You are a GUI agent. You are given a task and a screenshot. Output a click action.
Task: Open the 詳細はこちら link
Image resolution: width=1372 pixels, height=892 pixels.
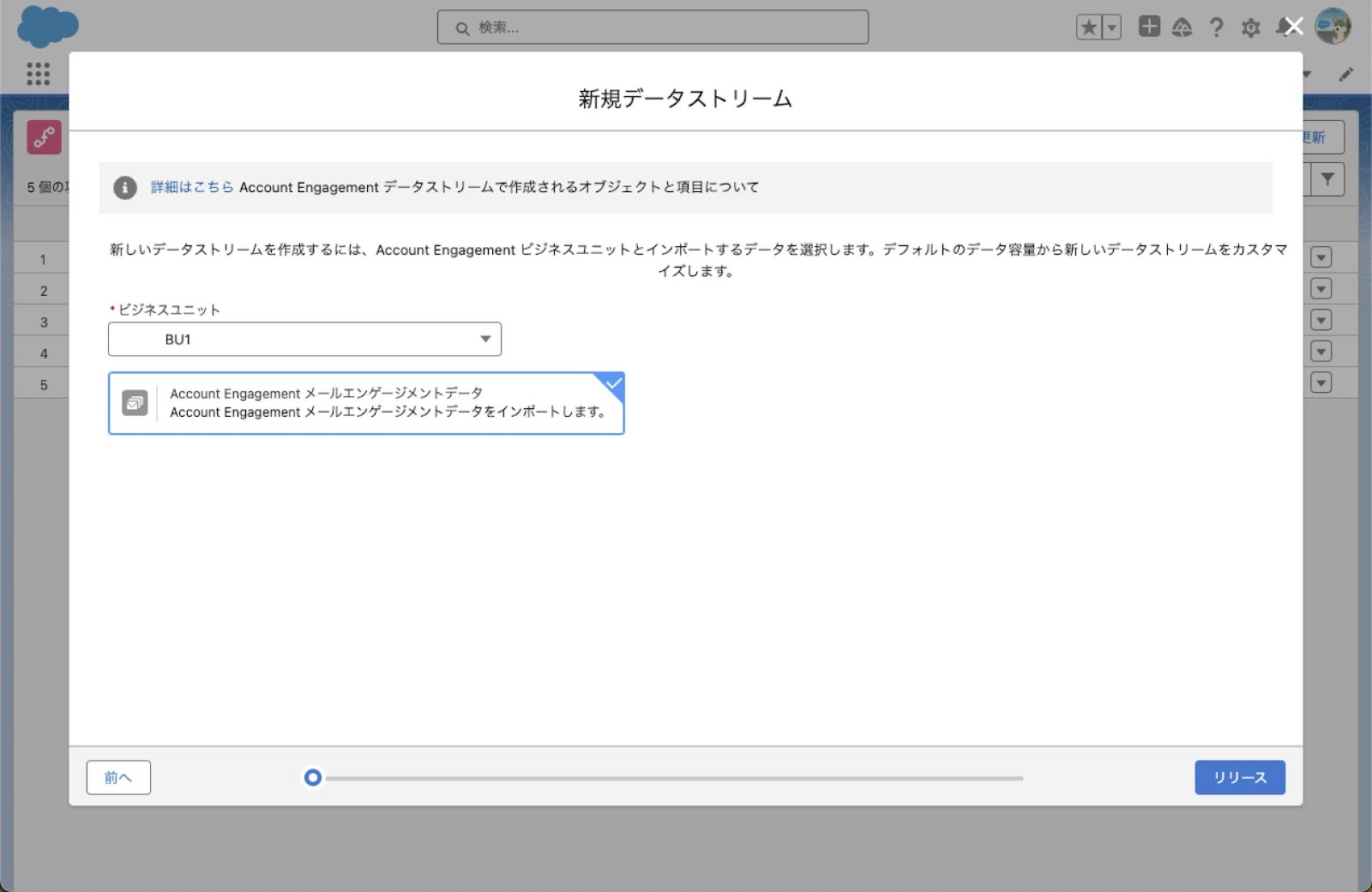192,187
